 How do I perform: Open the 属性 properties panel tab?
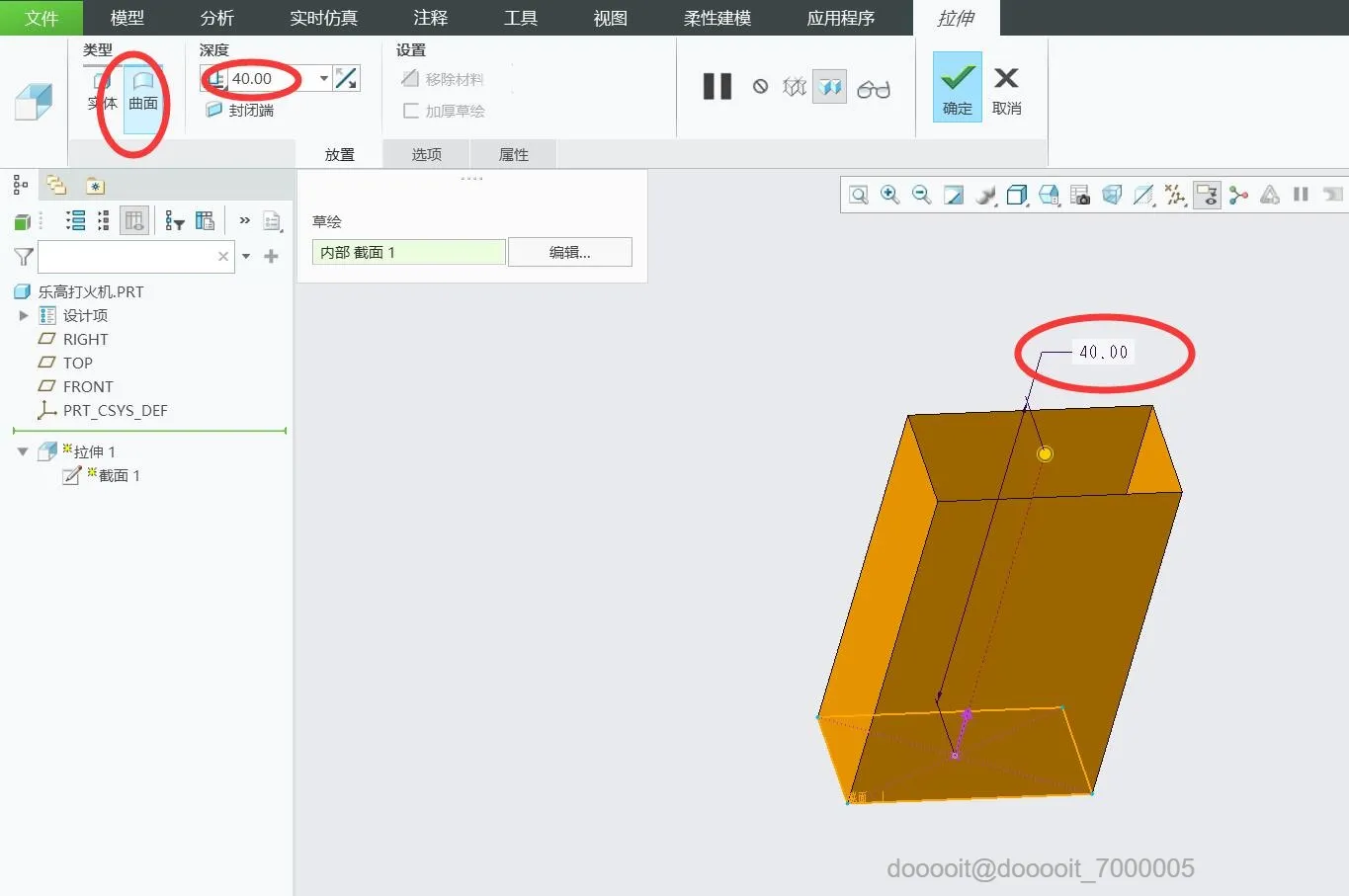(x=514, y=154)
